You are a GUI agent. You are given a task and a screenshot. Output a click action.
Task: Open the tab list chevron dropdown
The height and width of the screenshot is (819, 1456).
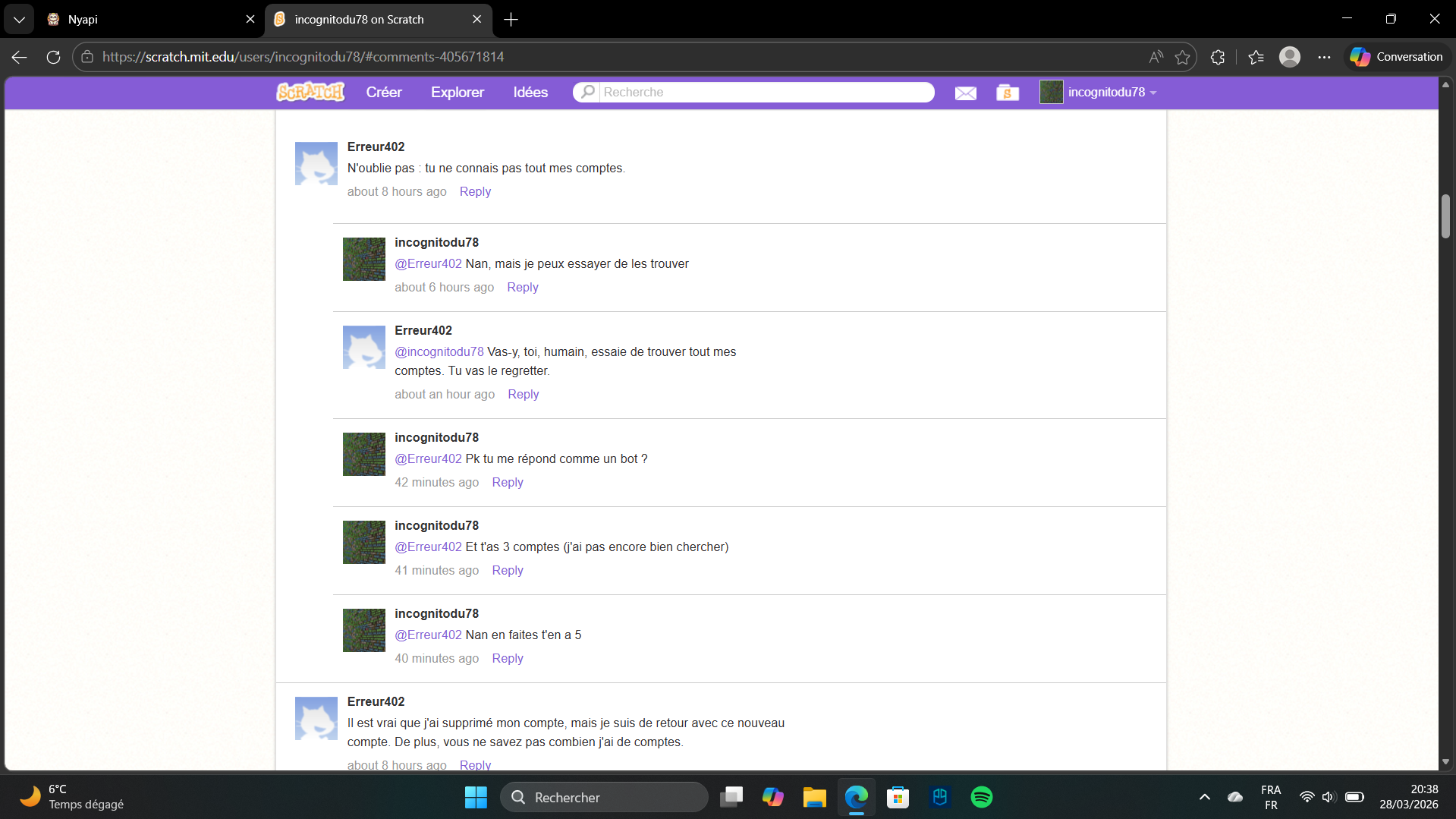coord(19,19)
